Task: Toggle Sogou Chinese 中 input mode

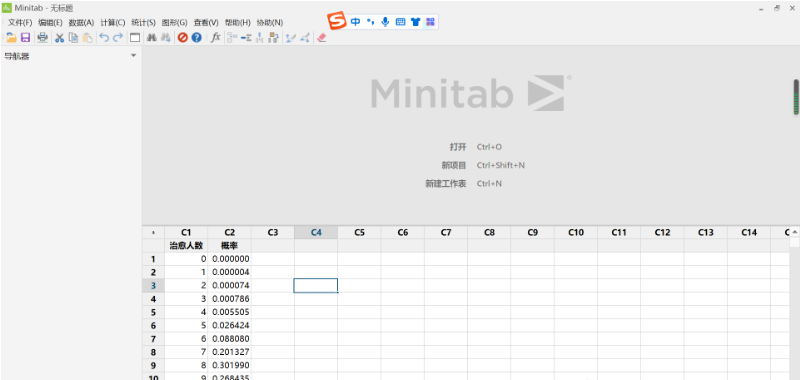Action: point(355,22)
